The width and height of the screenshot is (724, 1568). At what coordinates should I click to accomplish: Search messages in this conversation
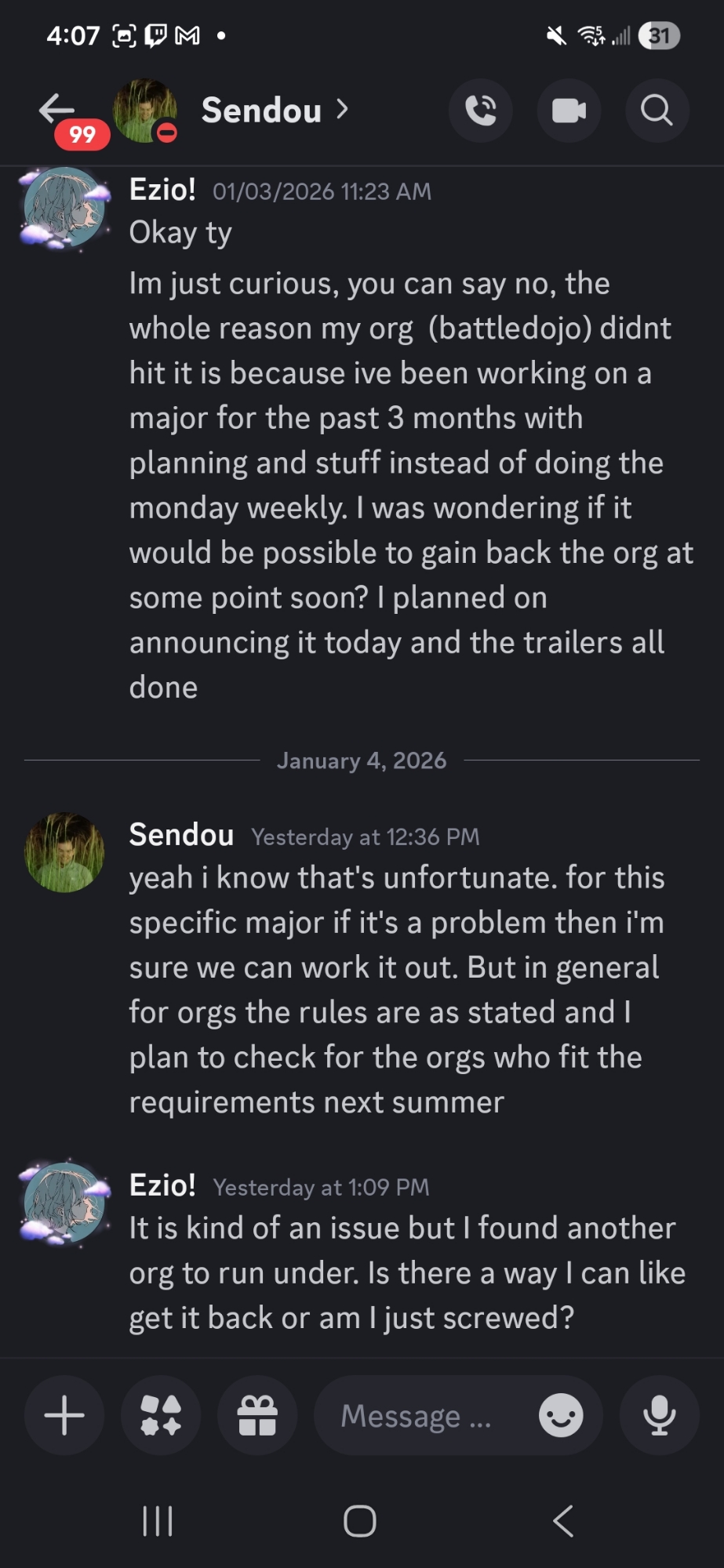(x=657, y=111)
